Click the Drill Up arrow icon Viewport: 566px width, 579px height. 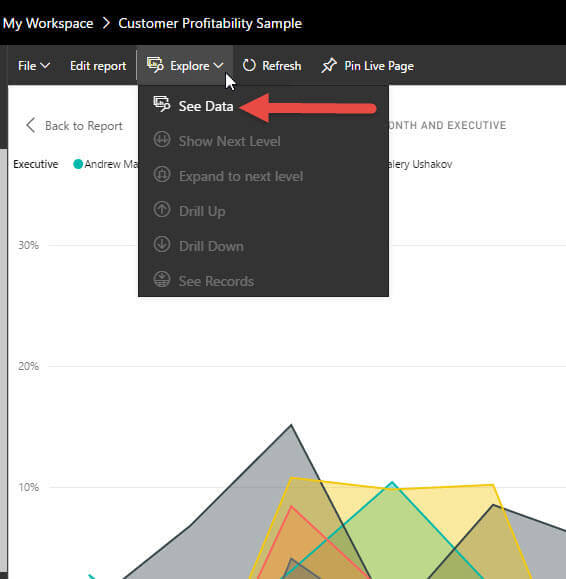coord(162,209)
